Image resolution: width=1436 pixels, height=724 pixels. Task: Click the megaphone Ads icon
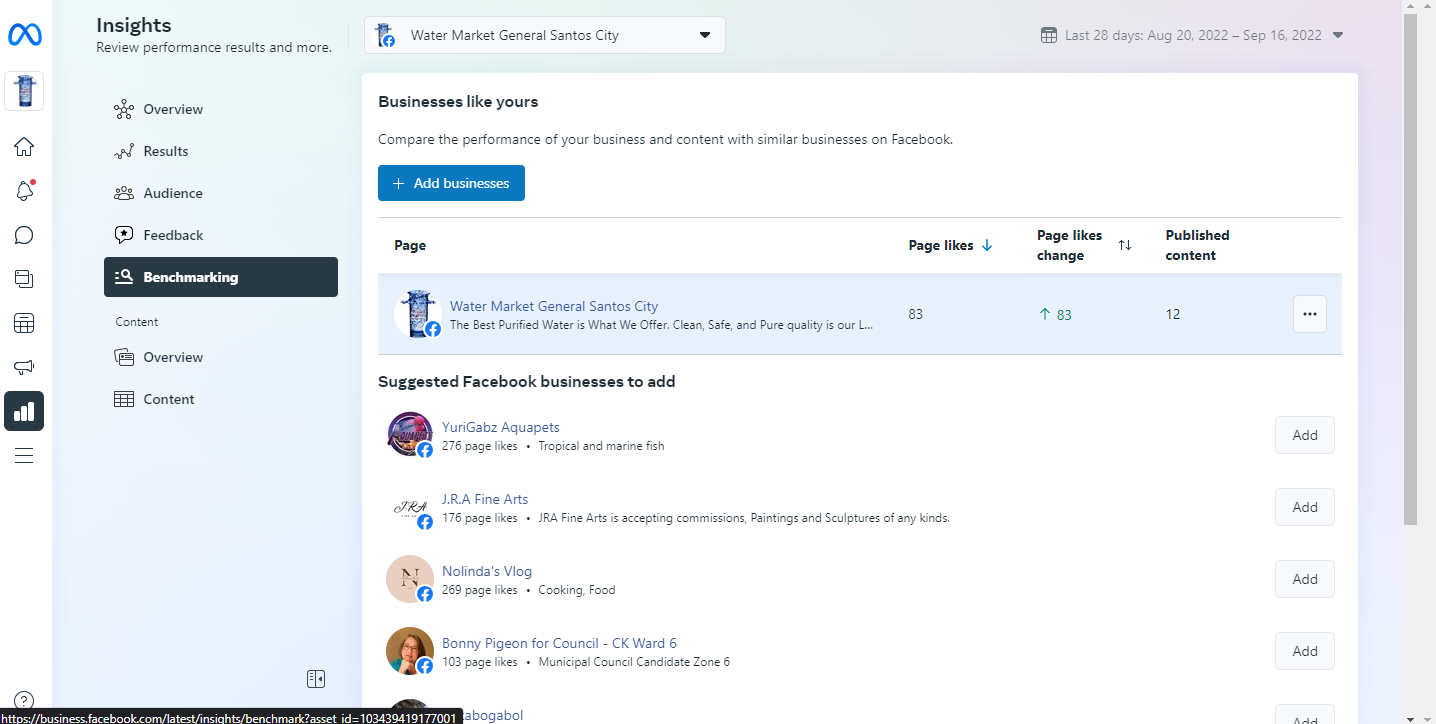pos(24,367)
